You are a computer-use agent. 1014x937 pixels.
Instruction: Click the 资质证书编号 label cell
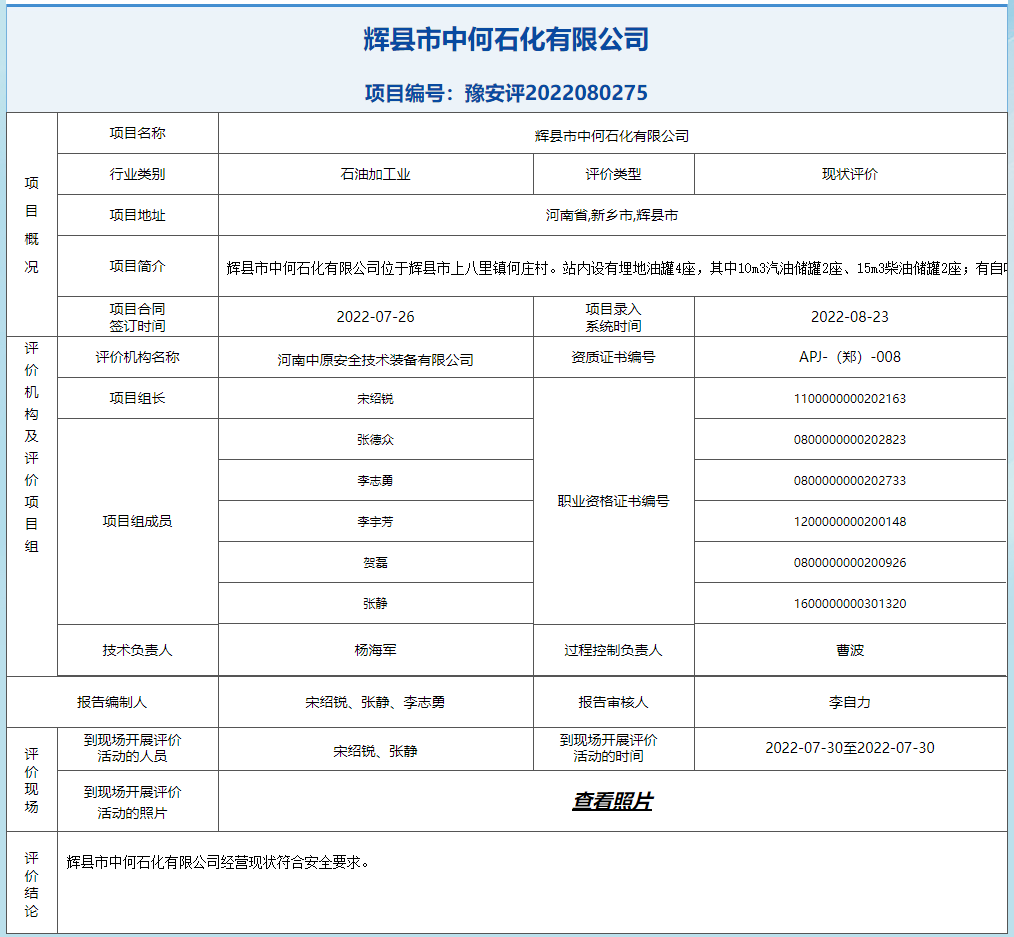tap(614, 357)
